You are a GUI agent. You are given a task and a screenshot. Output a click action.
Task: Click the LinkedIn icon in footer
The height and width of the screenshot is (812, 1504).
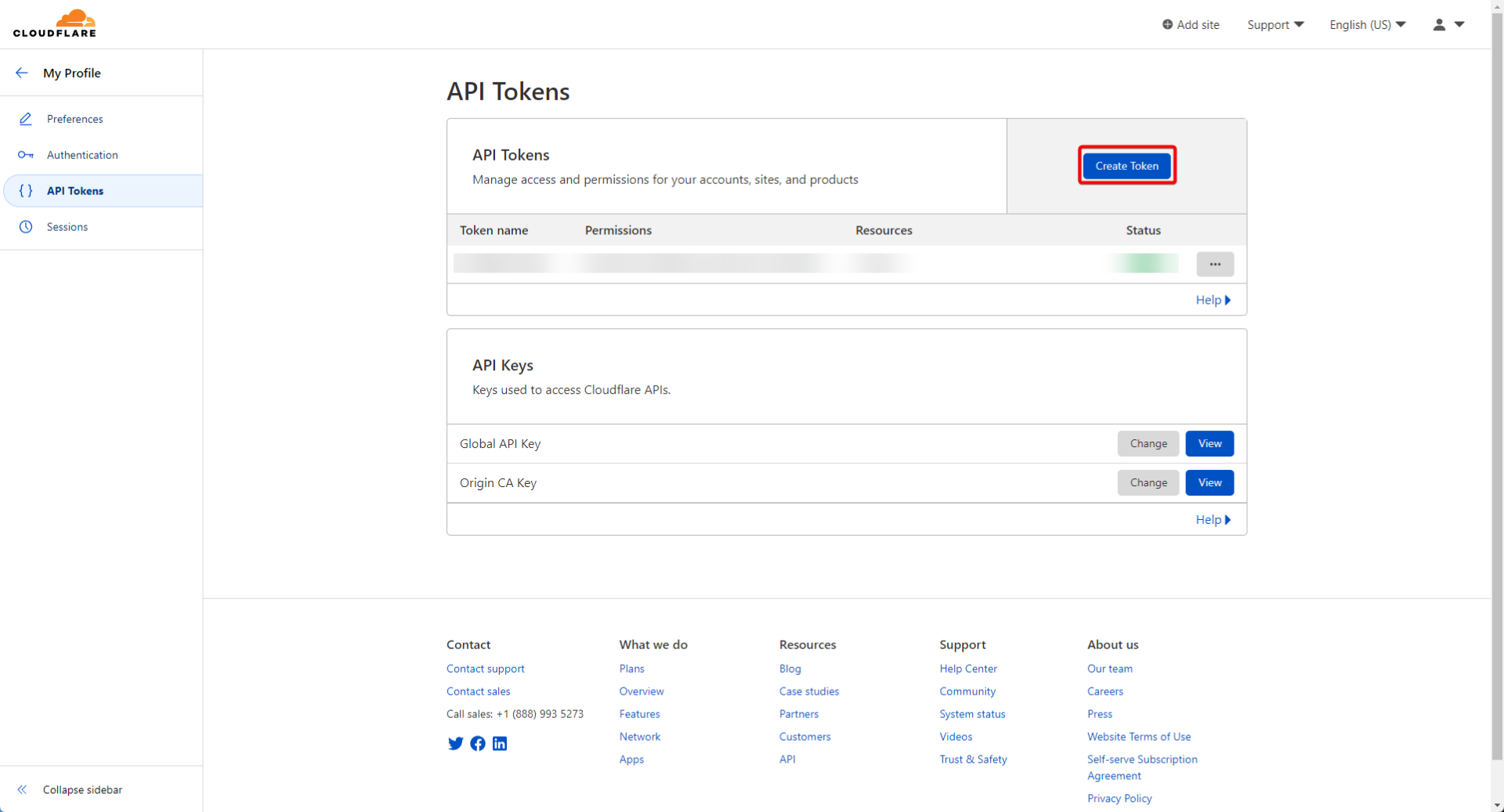[x=500, y=743]
